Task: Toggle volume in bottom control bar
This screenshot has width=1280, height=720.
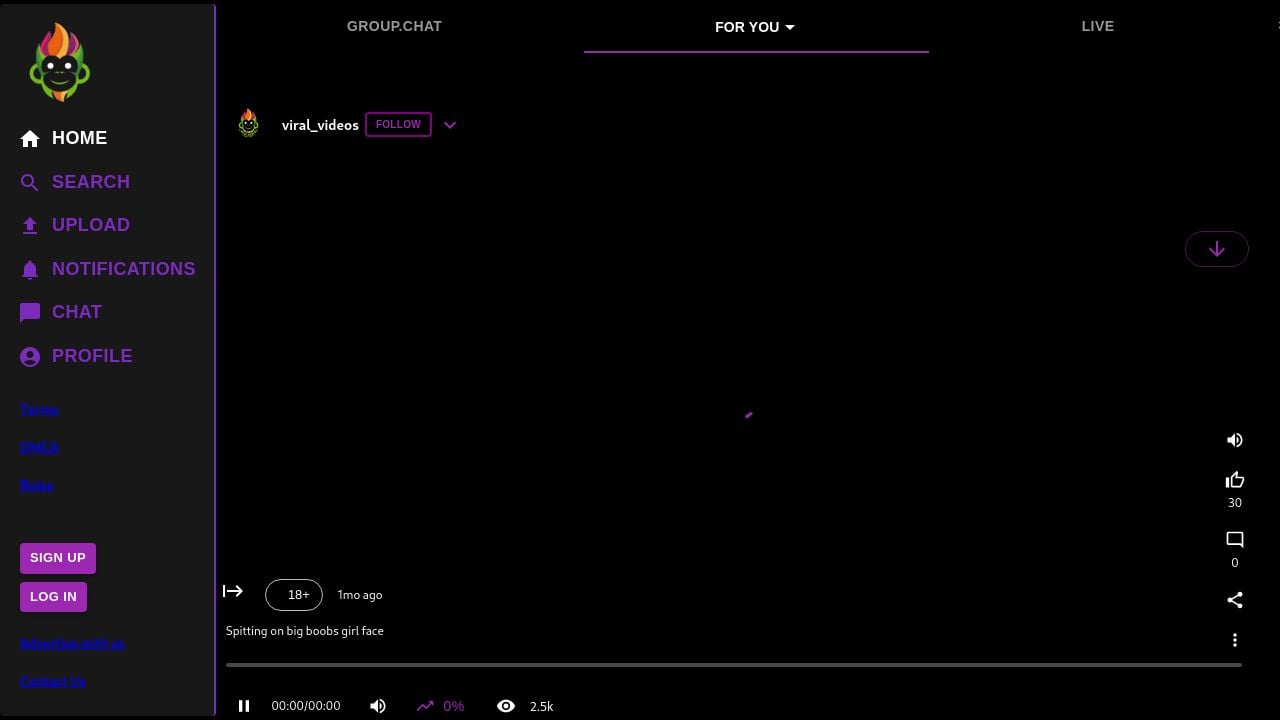Action: 378,706
